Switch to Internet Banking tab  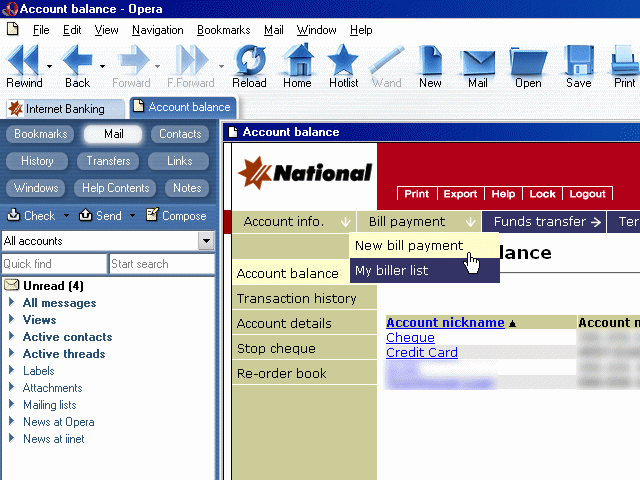click(x=65, y=109)
